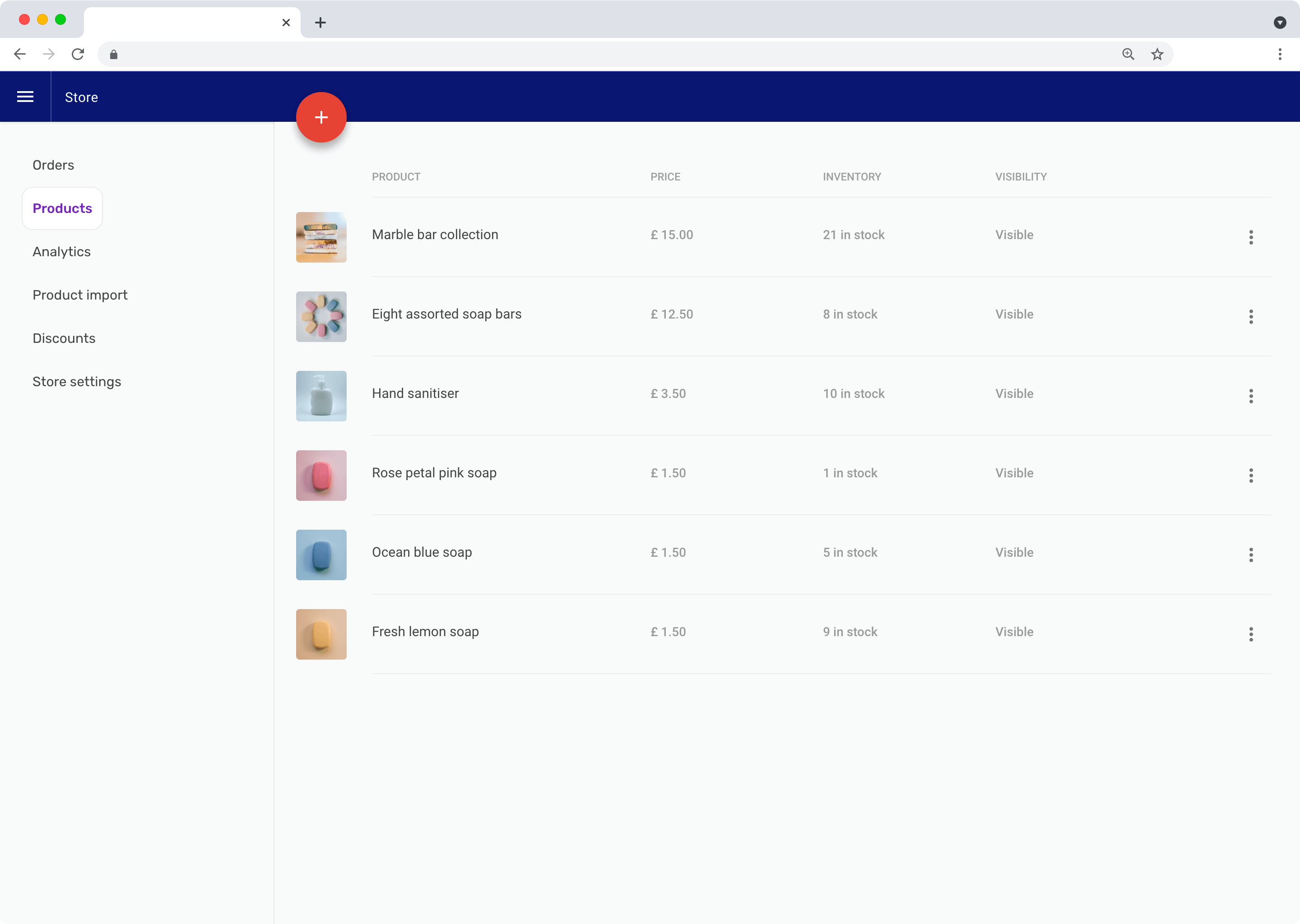
Task: Open the options menu for Hand sanitiser
Action: pos(1250,396)
